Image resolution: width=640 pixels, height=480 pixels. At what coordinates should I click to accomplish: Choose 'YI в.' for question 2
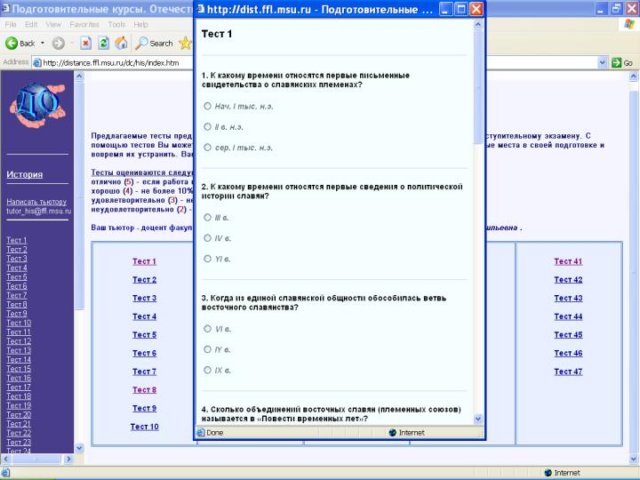click(207, 259)
